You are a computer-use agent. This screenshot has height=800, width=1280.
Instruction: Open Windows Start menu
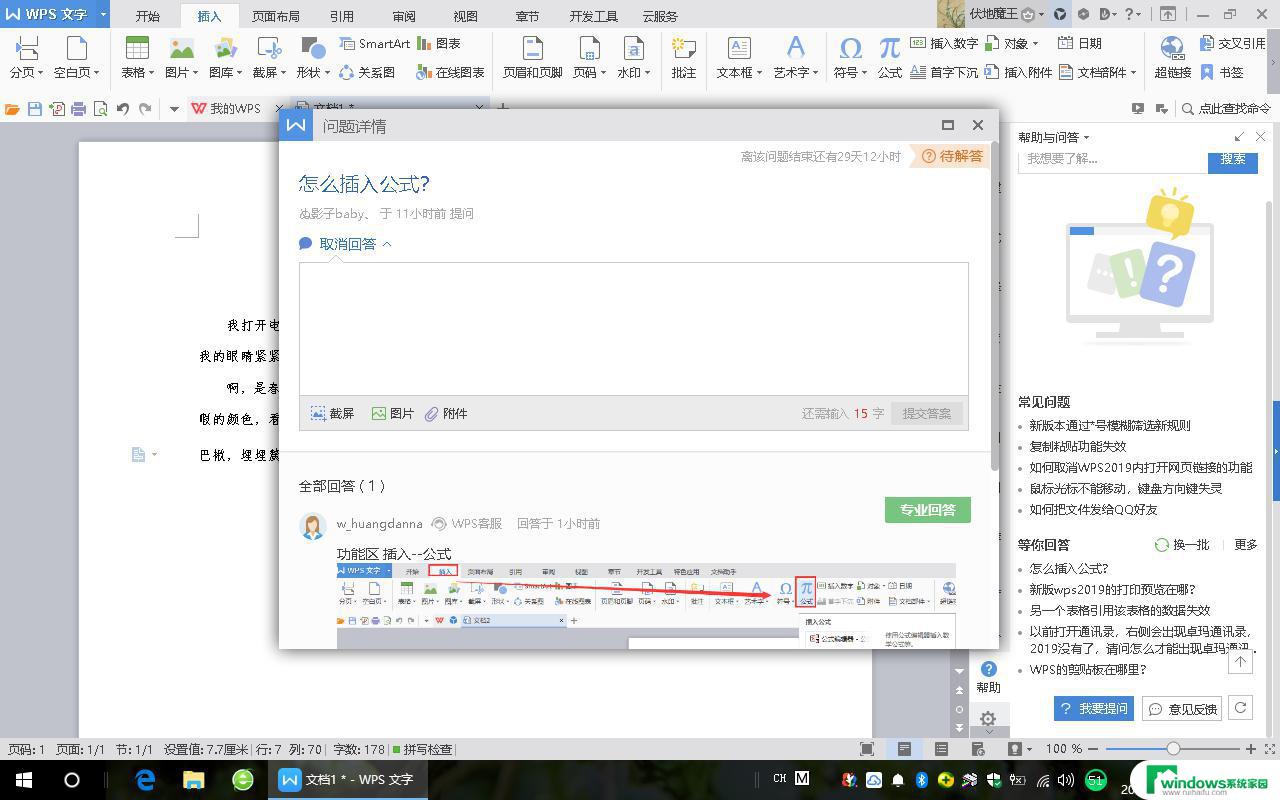coord(24,780)
